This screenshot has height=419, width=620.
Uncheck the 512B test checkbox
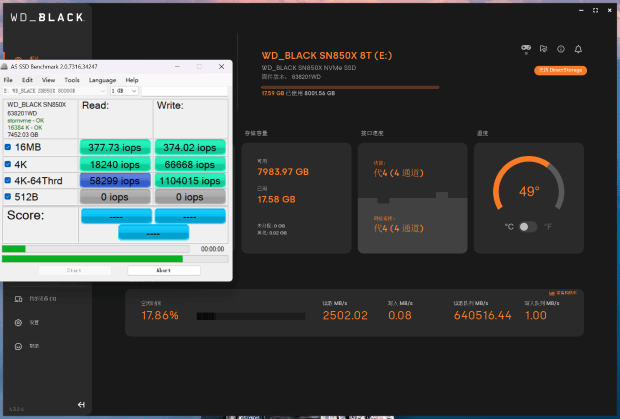point(8,196)
